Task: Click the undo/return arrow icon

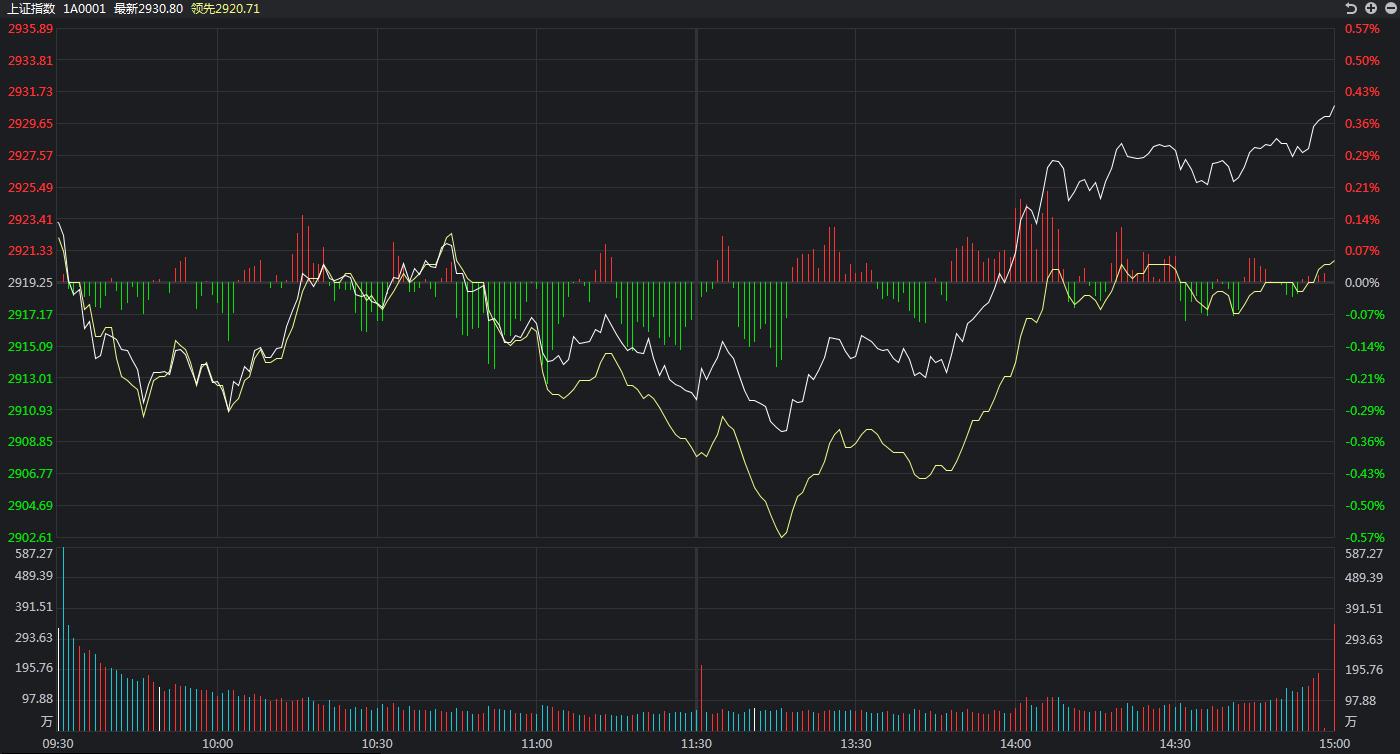Action: (1351, 8)
